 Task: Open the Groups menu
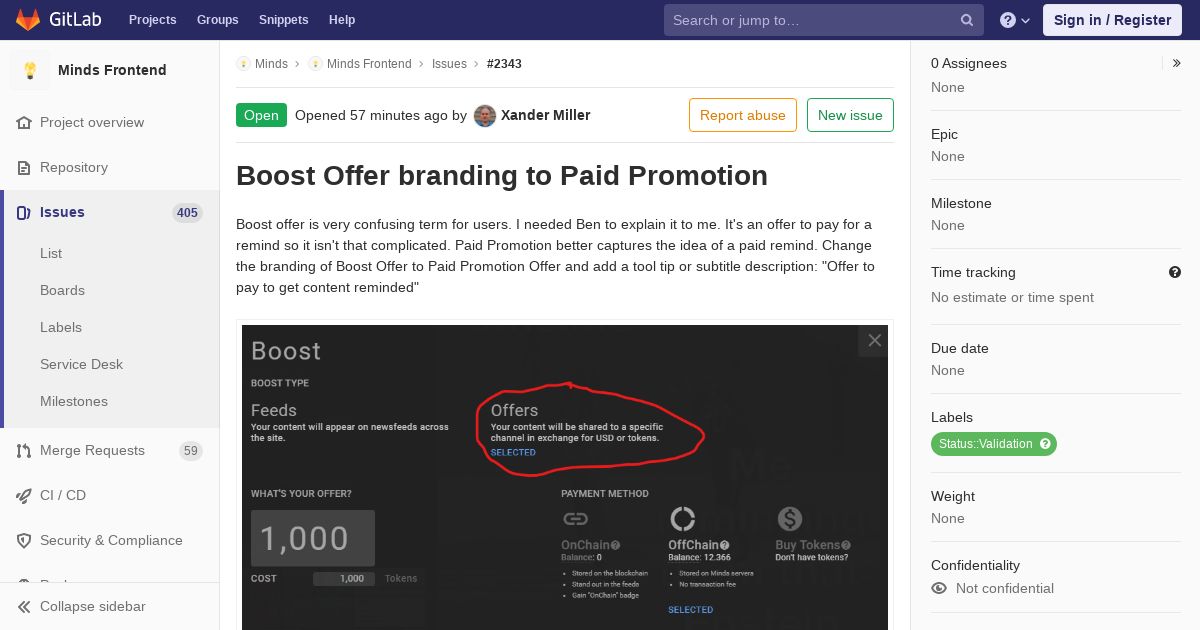(x=217, y=20)
